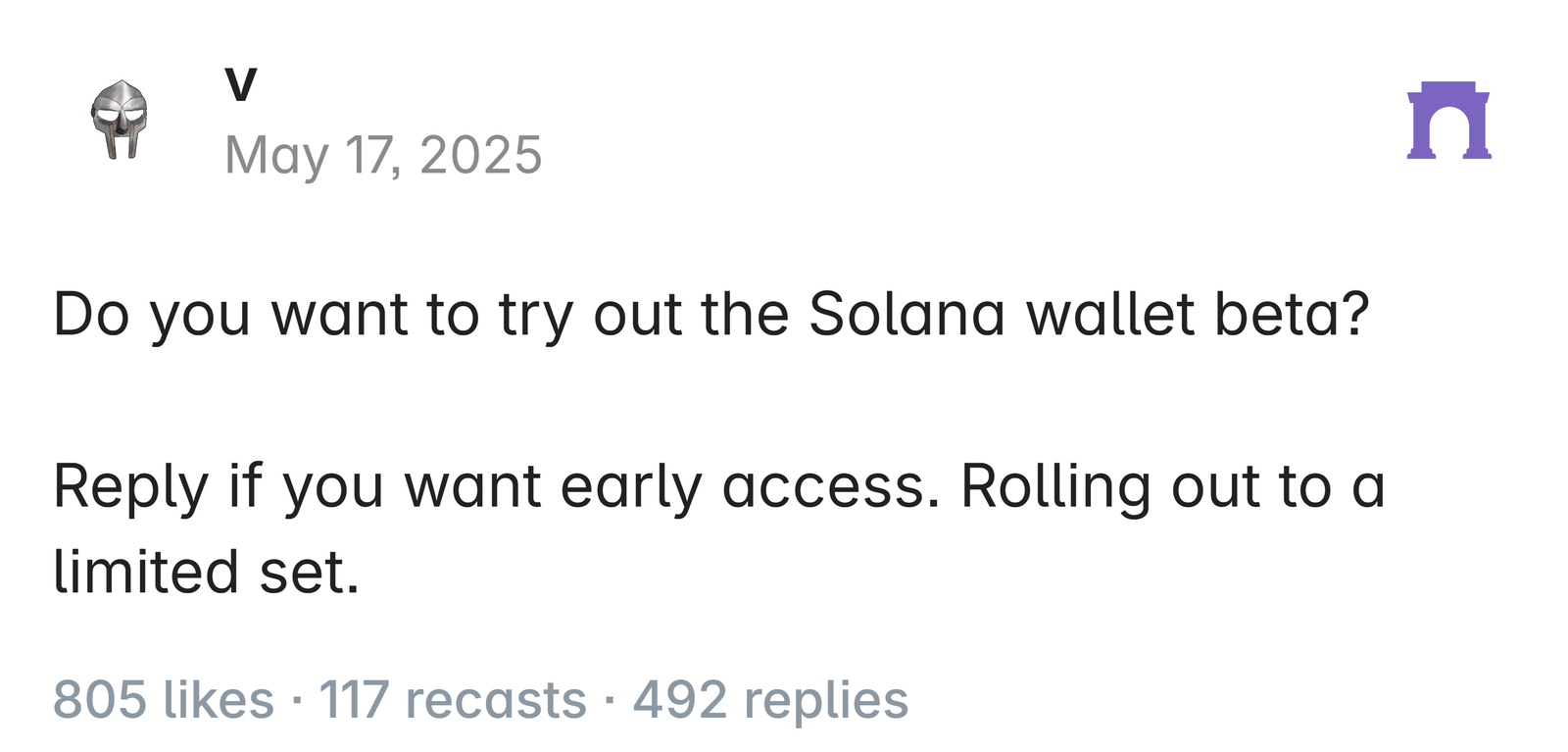Click the word Solana in the cast
This screenshot has height=752, width=1568.
(906, 315)
